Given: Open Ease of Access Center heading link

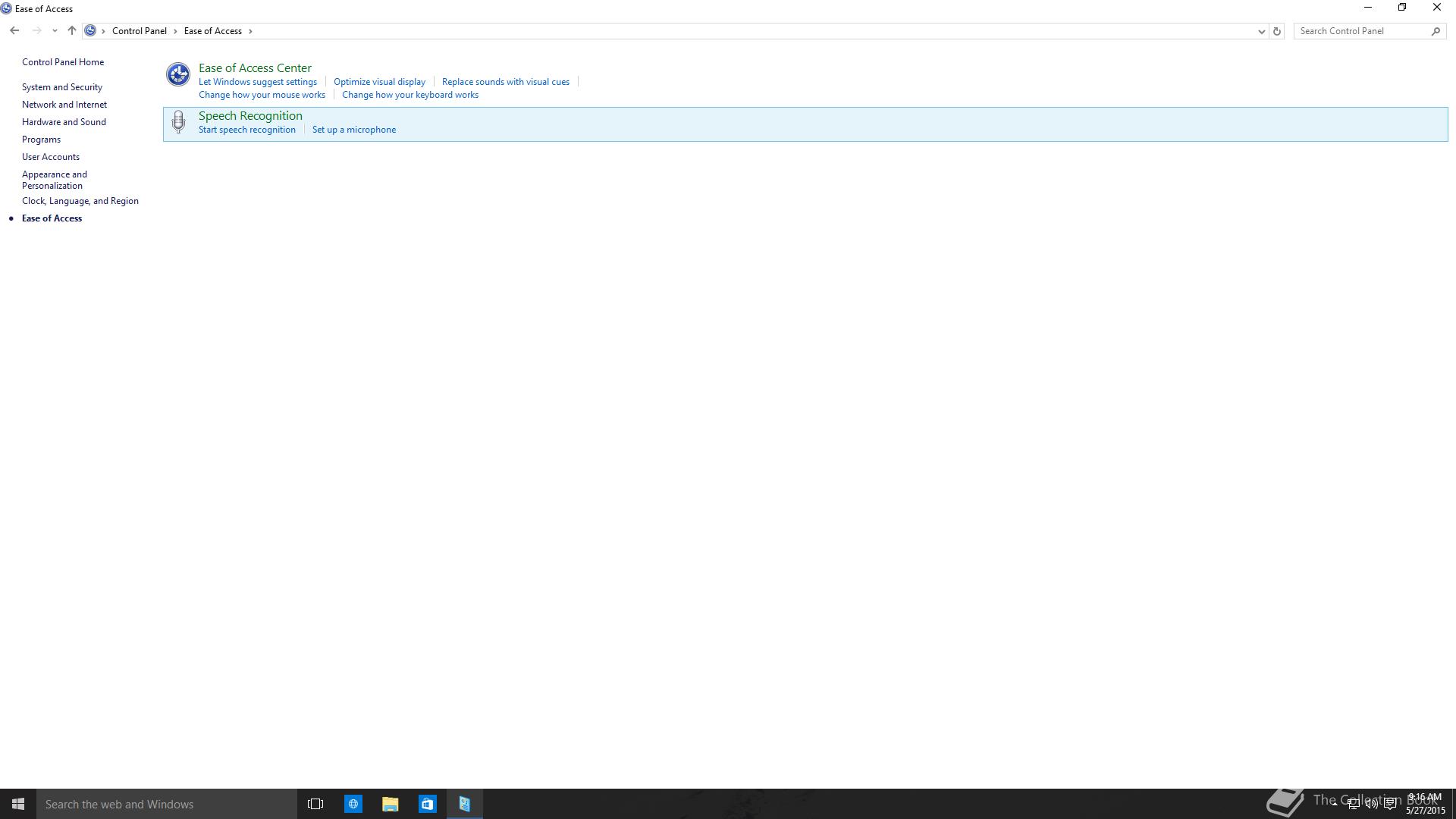Looking at the screenshot, I should pos(255,68).
